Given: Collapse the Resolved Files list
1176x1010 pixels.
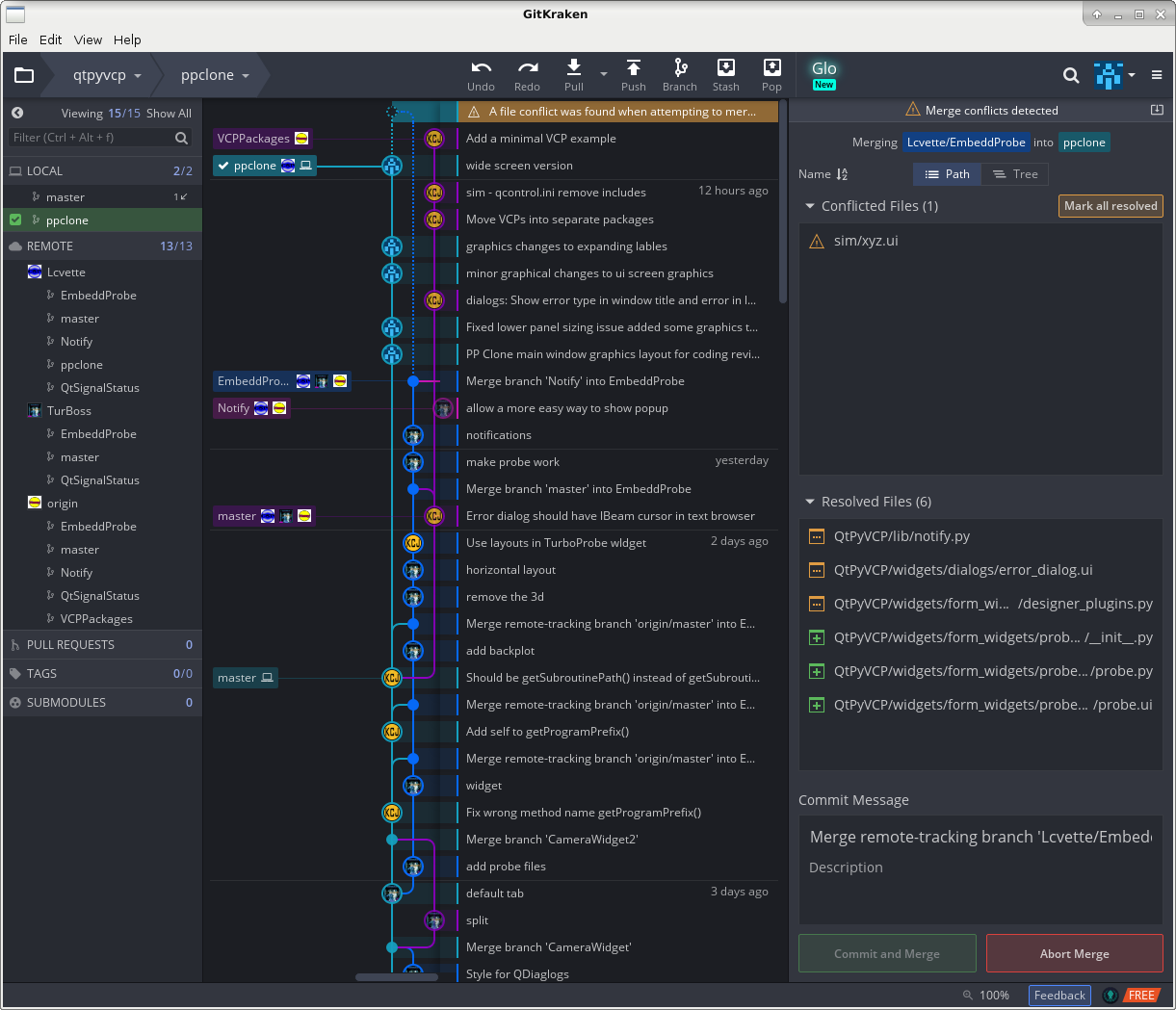Looking at the screenshot, I should coord(810,502).
